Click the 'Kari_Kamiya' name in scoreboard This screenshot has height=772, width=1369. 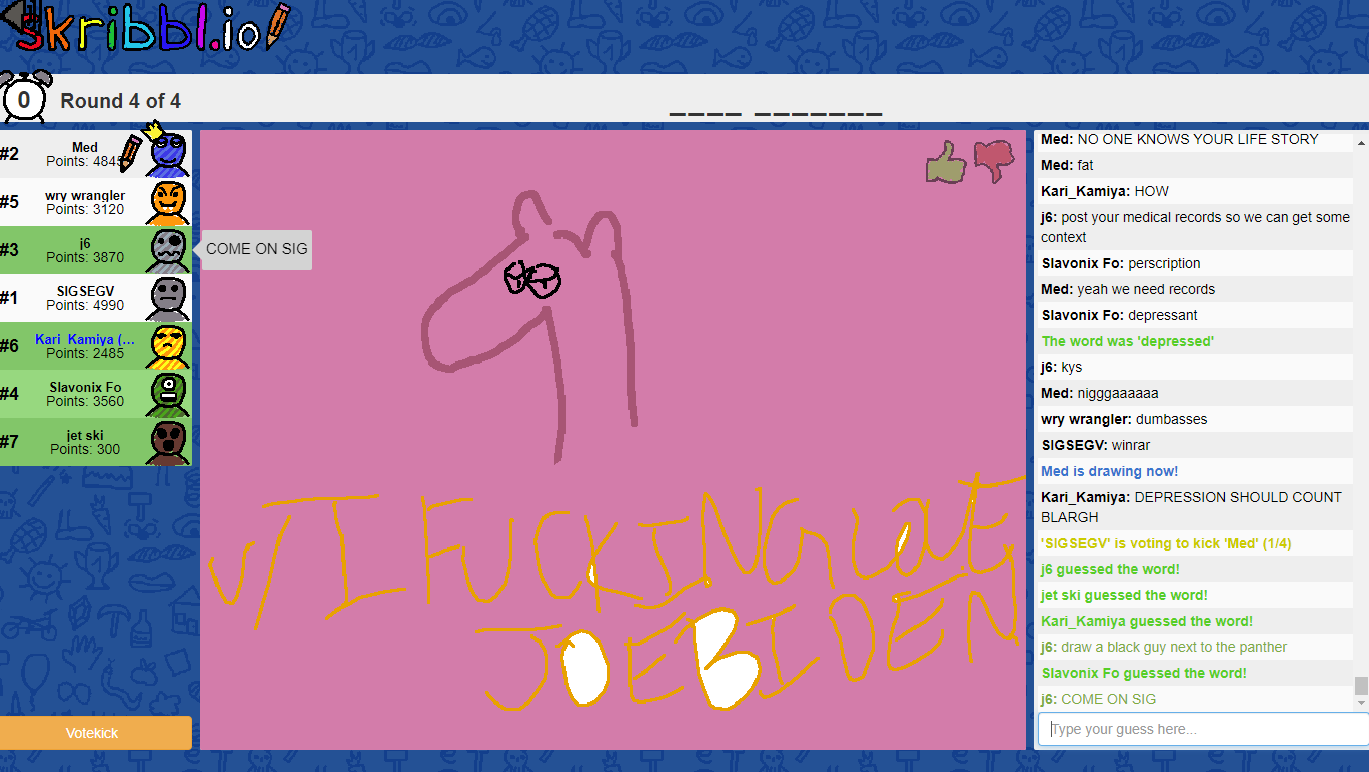(x=85, y=339)
